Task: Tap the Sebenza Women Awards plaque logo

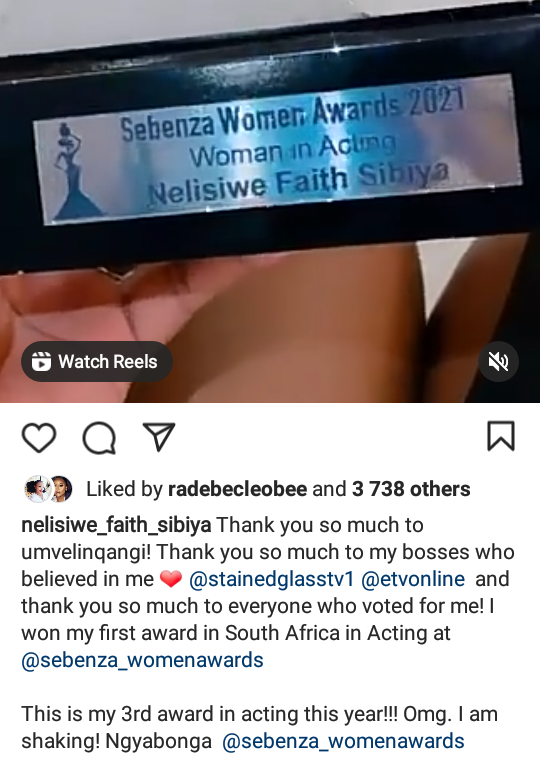Action: (74, 171)
